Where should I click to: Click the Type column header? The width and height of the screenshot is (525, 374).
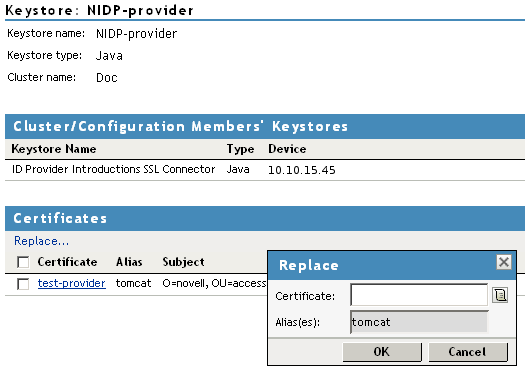coord(240,149)
